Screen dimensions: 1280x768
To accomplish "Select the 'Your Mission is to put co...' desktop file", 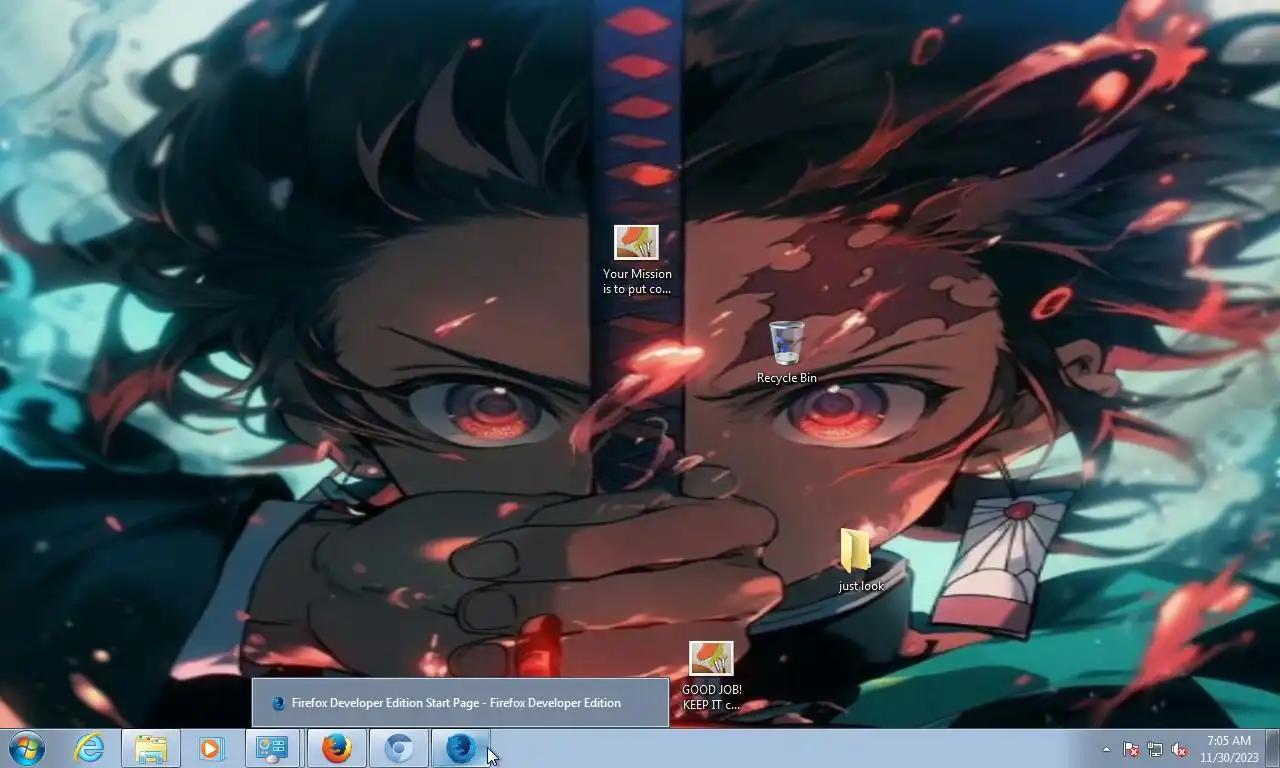I will (x=637, y=261).
